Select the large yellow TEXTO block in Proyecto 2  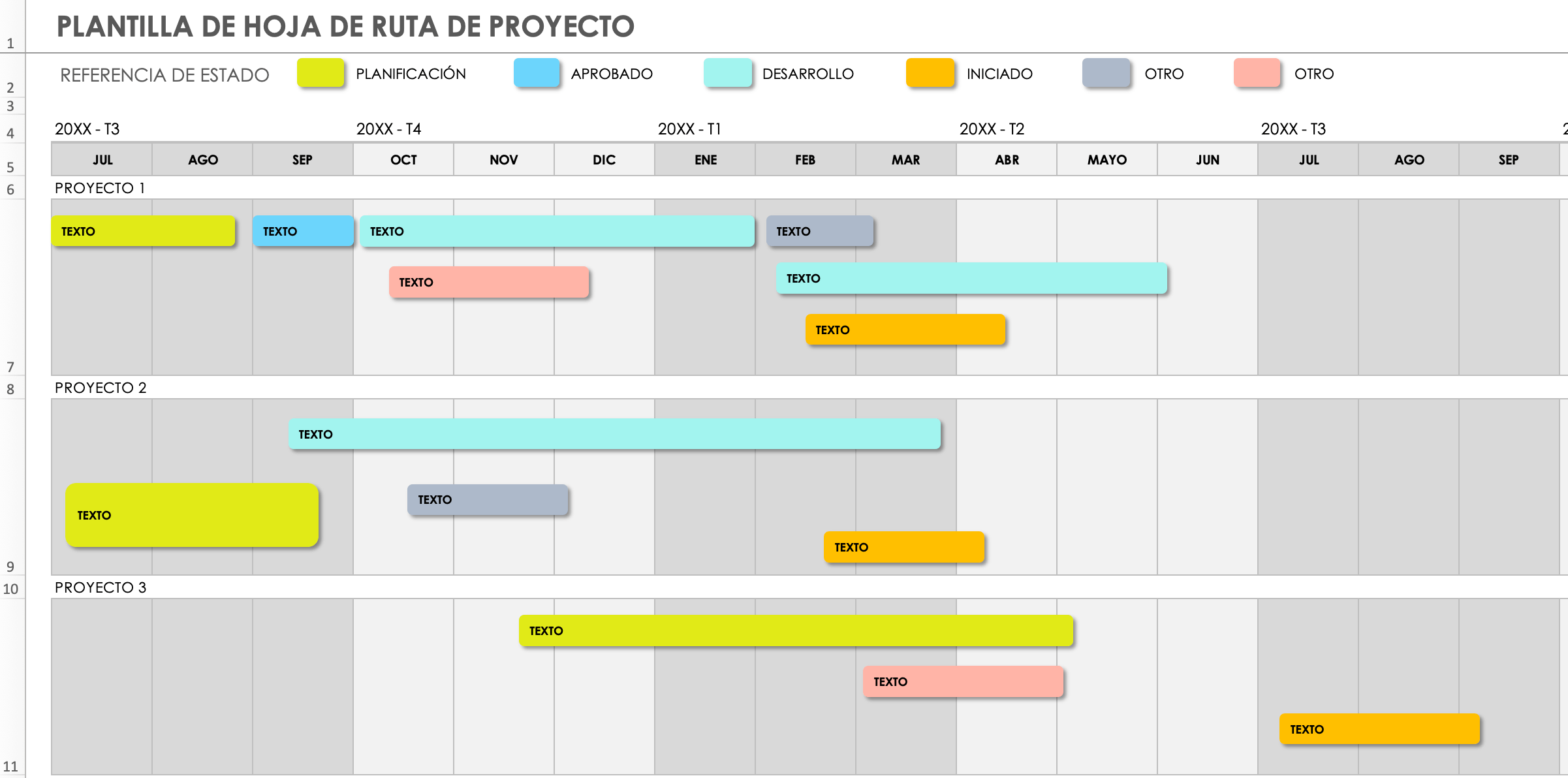point(192,515)
